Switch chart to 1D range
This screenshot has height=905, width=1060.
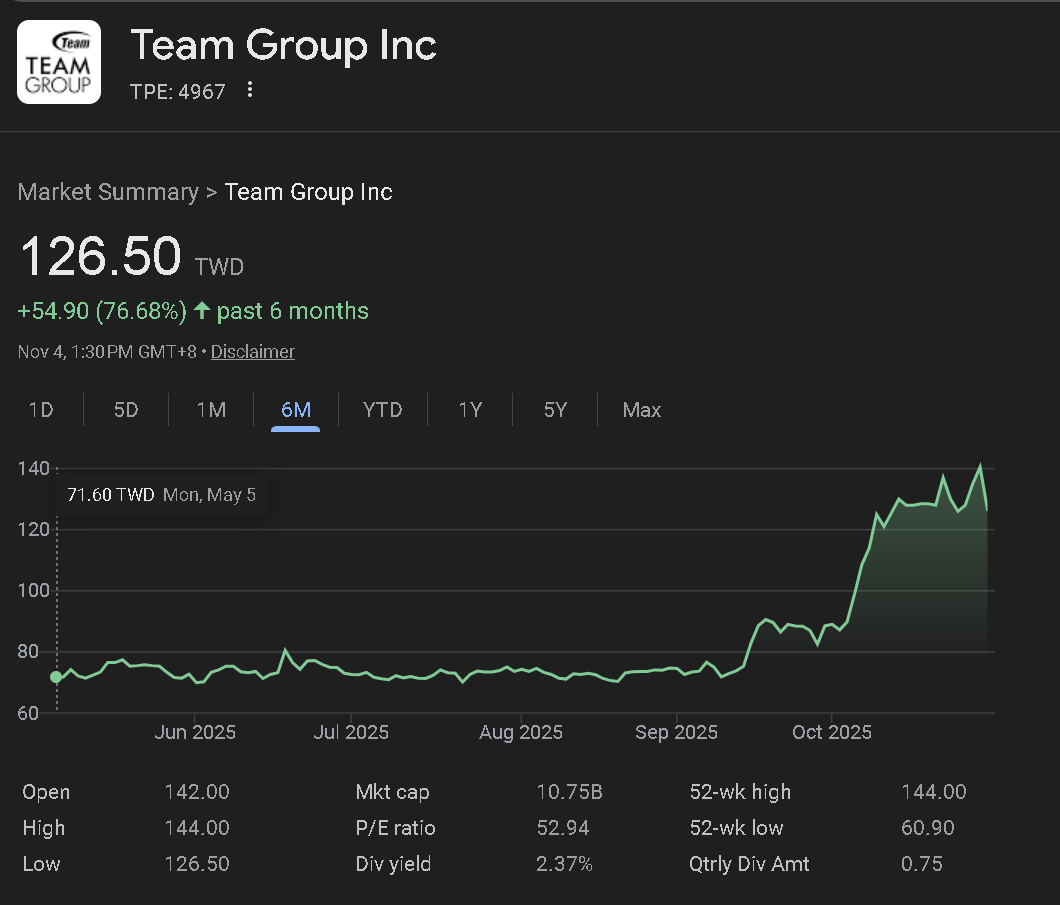point(41,410)
